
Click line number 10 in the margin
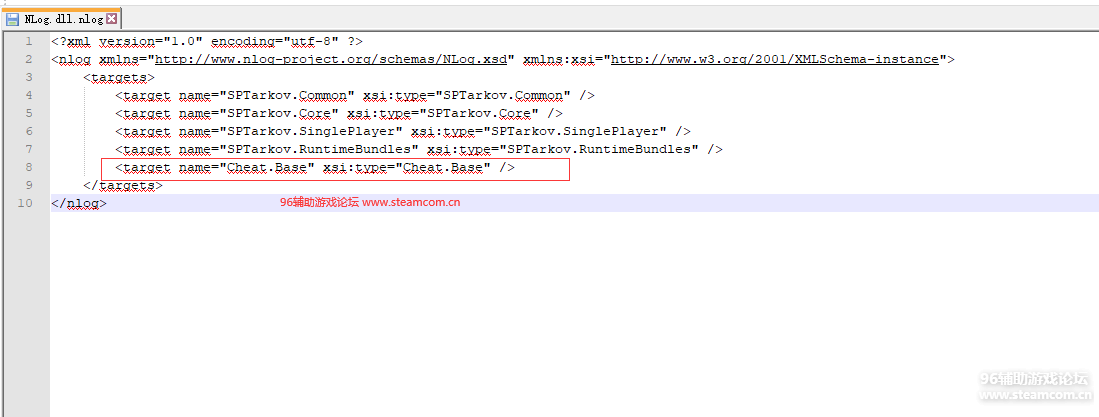click(x=26, y=203)
